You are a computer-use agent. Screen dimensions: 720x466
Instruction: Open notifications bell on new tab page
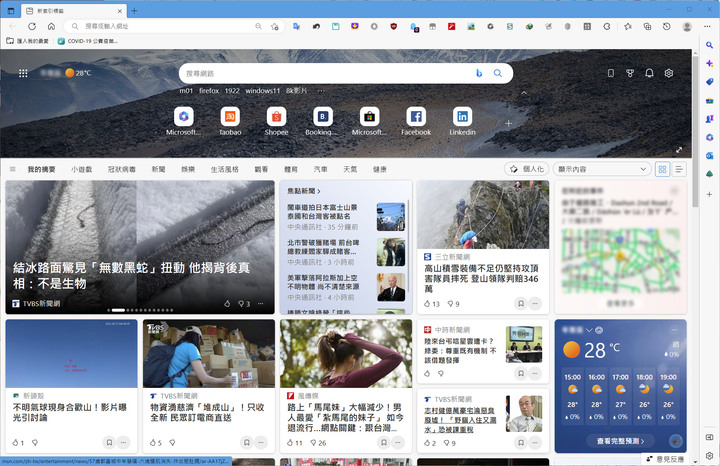click(x=649, y=73)
